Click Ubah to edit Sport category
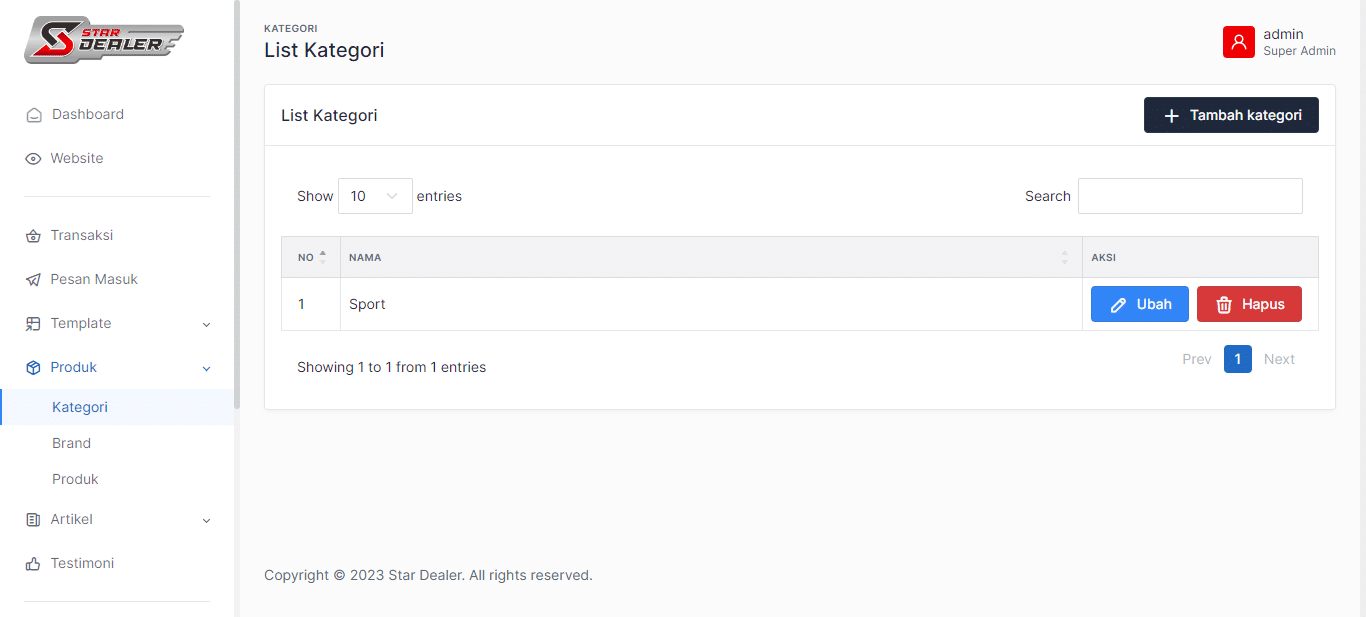Screen dimensions: 1366x617 click(x=1139, y=304)
